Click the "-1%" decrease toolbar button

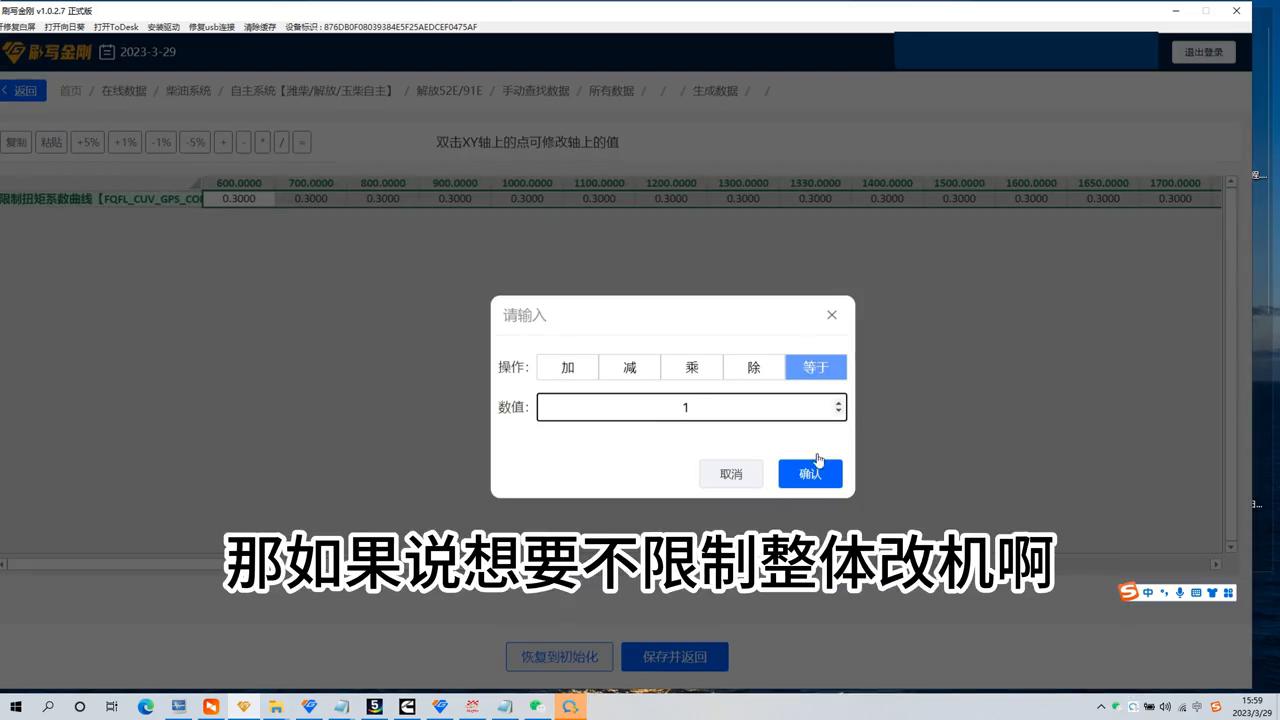click(160, 142)
